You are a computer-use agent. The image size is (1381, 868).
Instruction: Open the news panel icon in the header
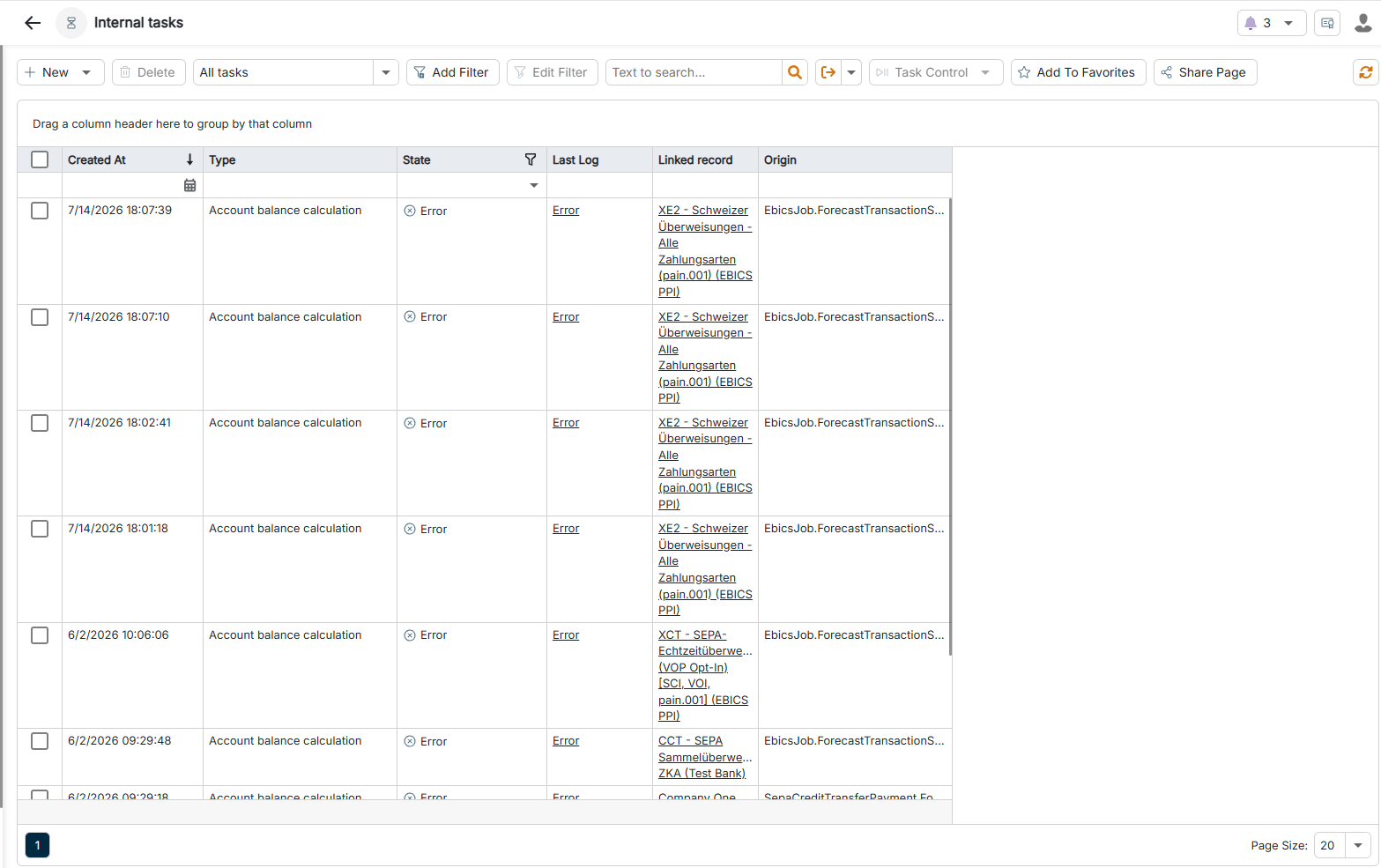coord(1327,23)
